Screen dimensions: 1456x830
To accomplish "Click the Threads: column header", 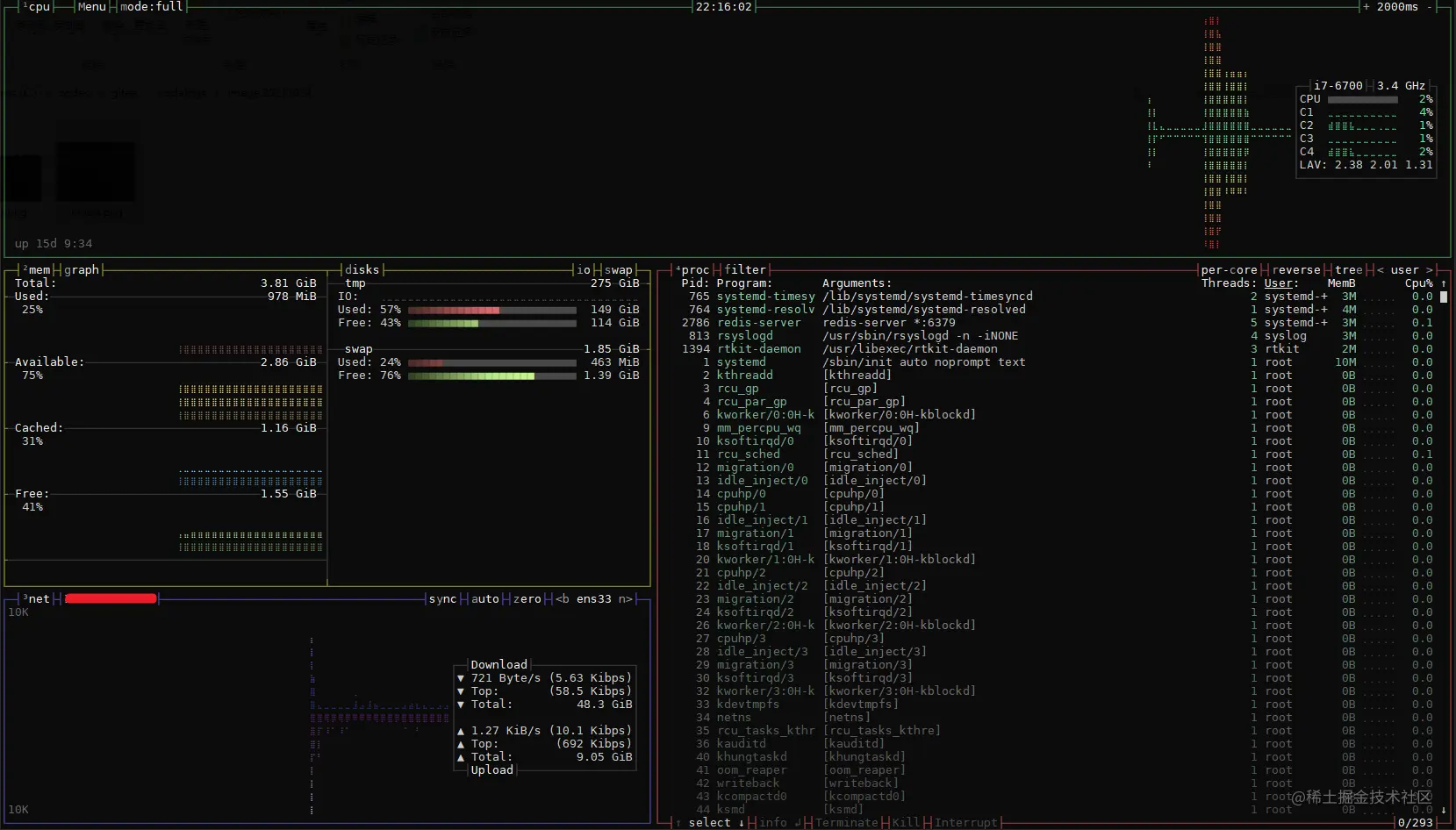I will click(x=1230, y=283).
